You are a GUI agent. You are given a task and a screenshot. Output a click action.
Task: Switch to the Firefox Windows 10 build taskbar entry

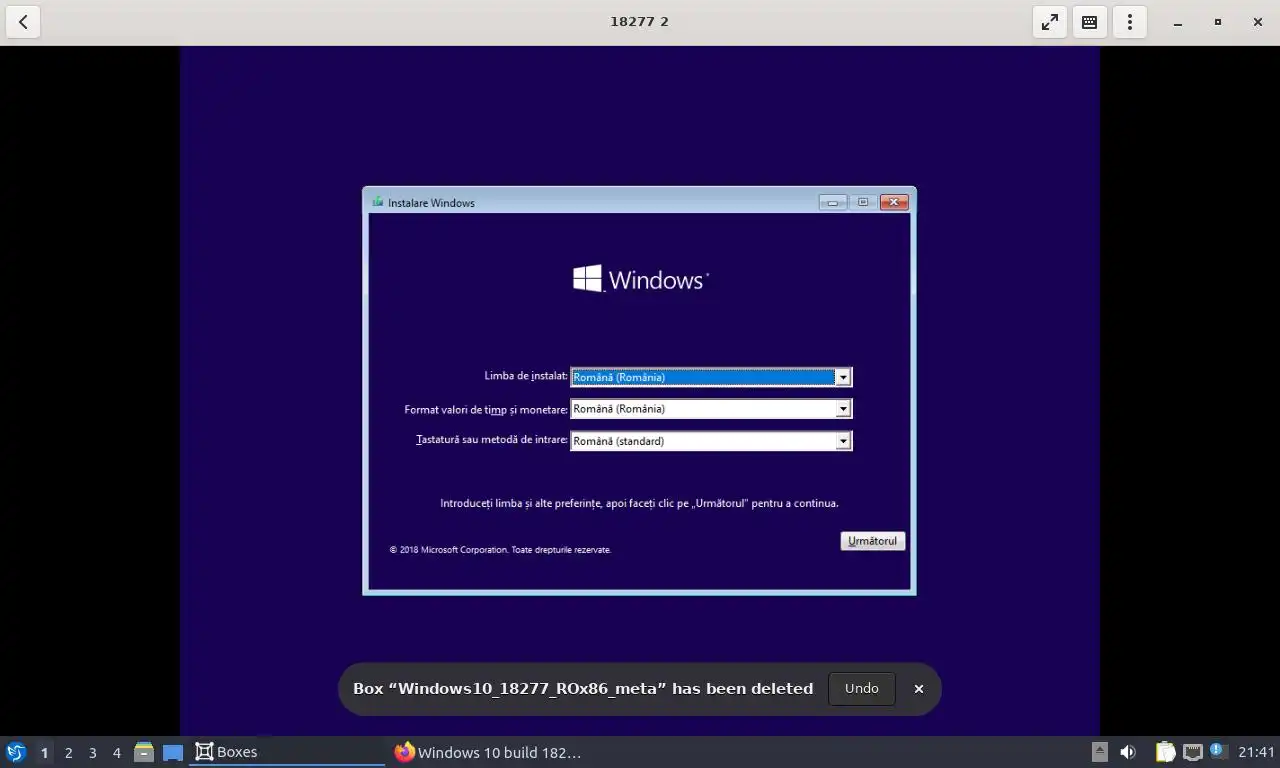(x=487, y=752)
